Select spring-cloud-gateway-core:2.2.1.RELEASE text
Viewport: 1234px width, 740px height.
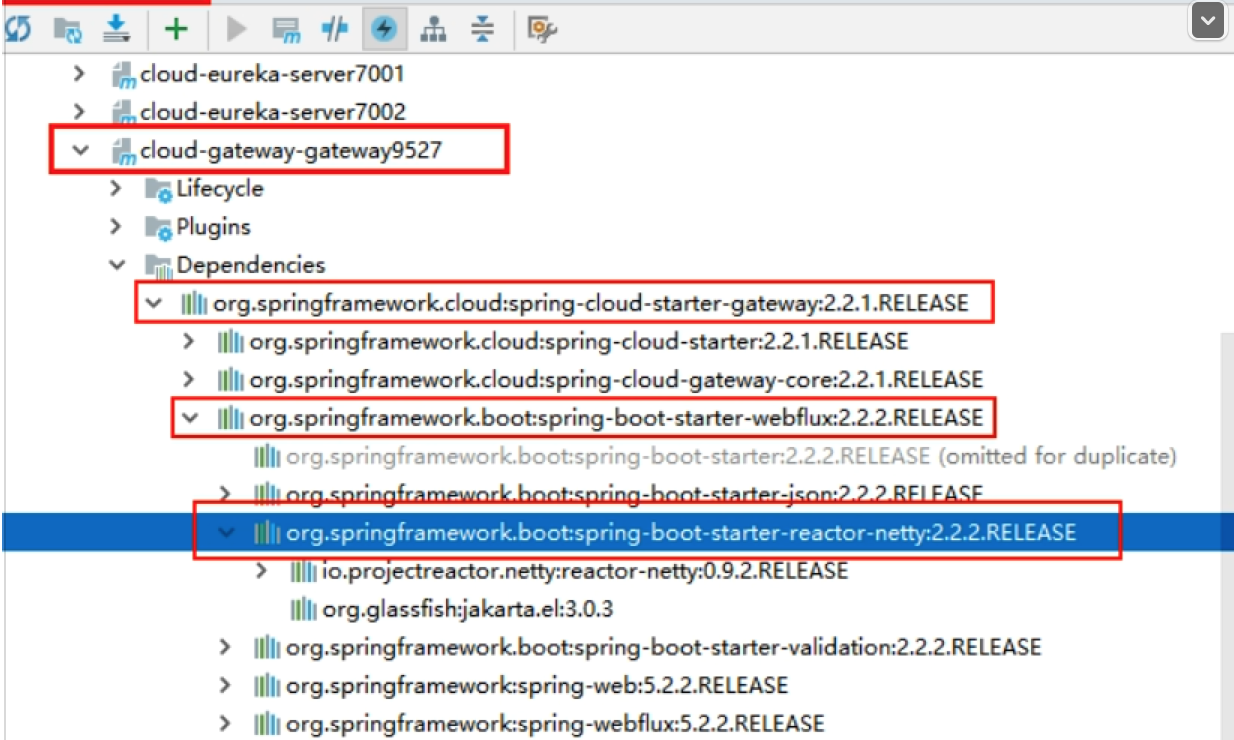pos(616,380)
